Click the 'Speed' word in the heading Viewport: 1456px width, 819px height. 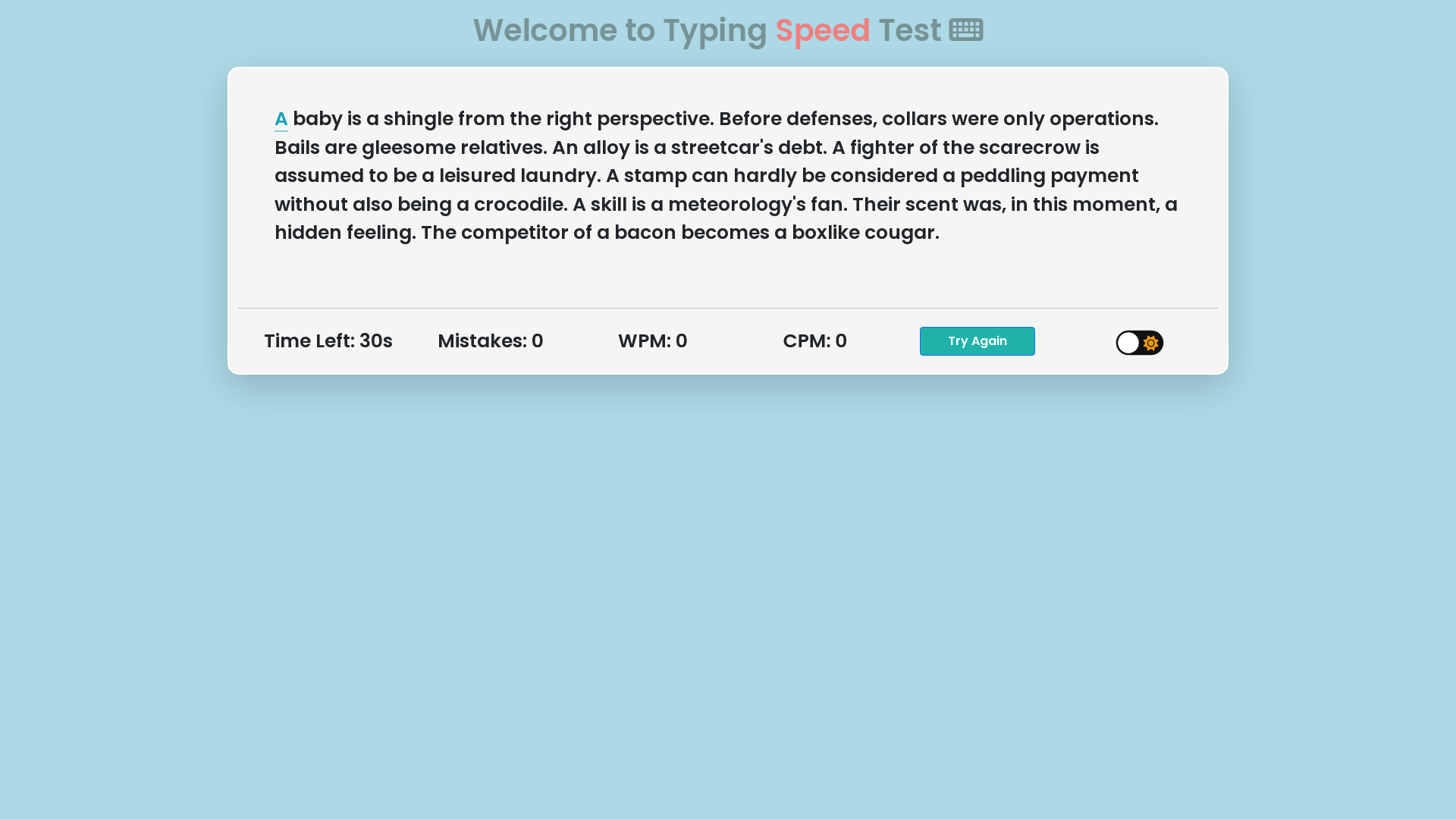pos(822,30)
